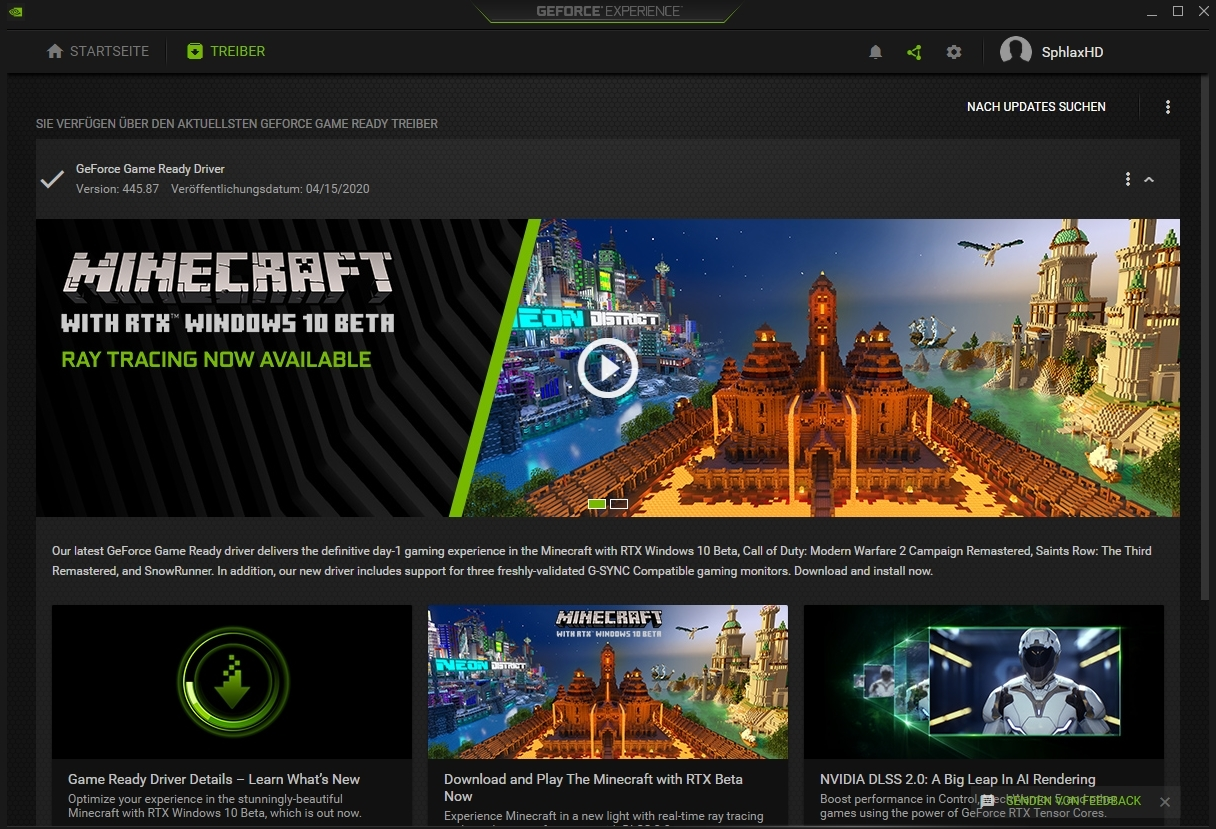Screen dimensions: 1216x829
Task: Maximize the GeForce Experience window
Action: (x=1178, y=11)
